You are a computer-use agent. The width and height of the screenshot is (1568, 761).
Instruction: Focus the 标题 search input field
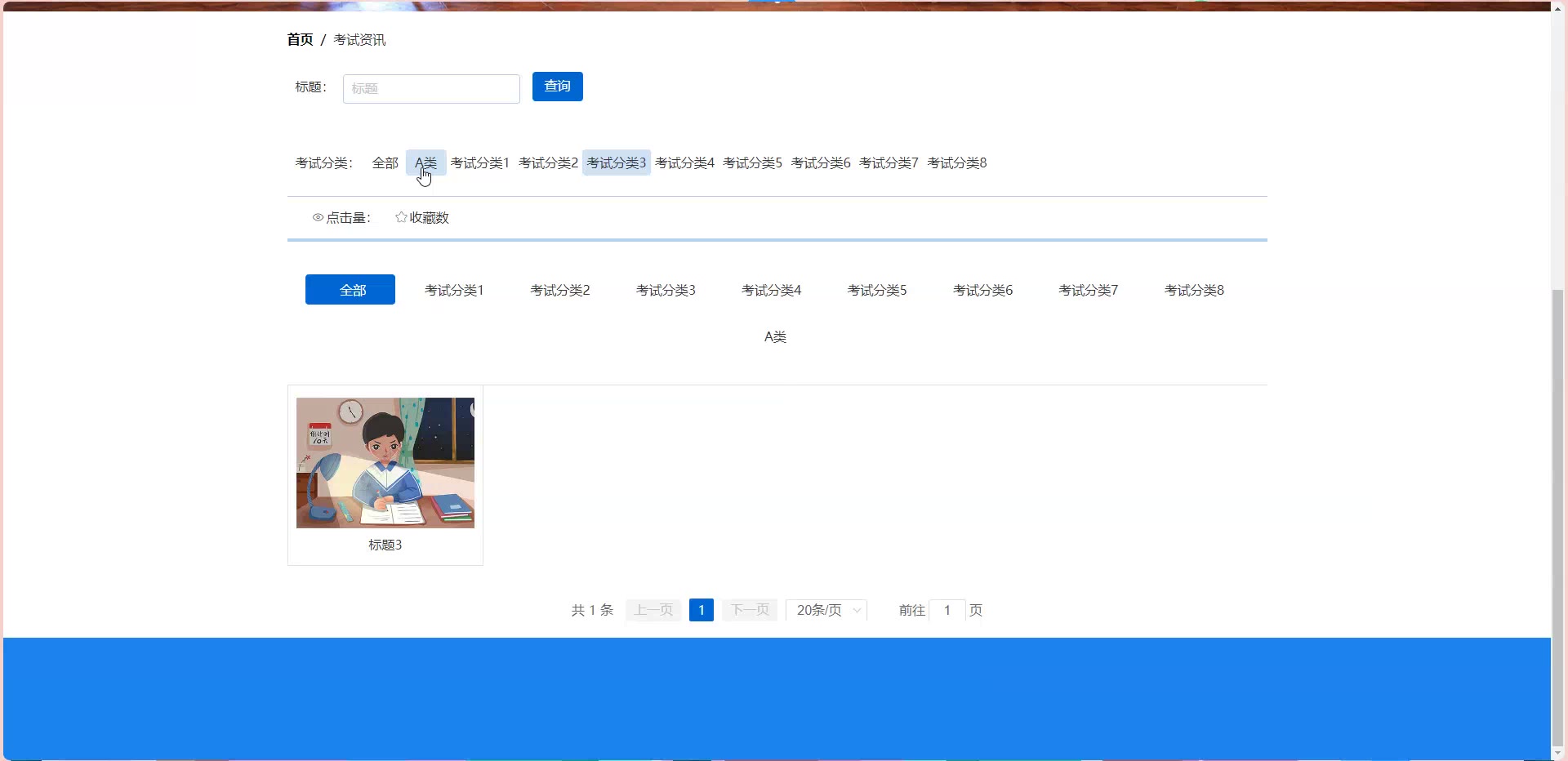431,88
